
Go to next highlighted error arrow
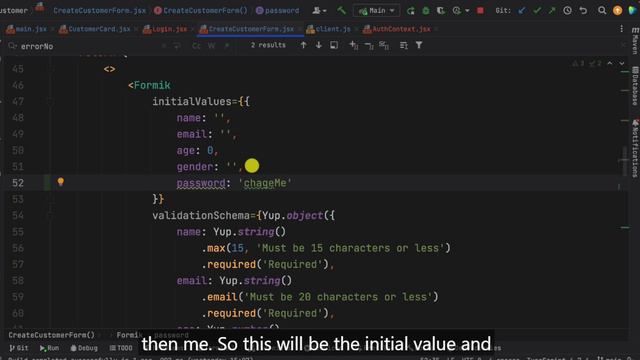click(622, 63)
